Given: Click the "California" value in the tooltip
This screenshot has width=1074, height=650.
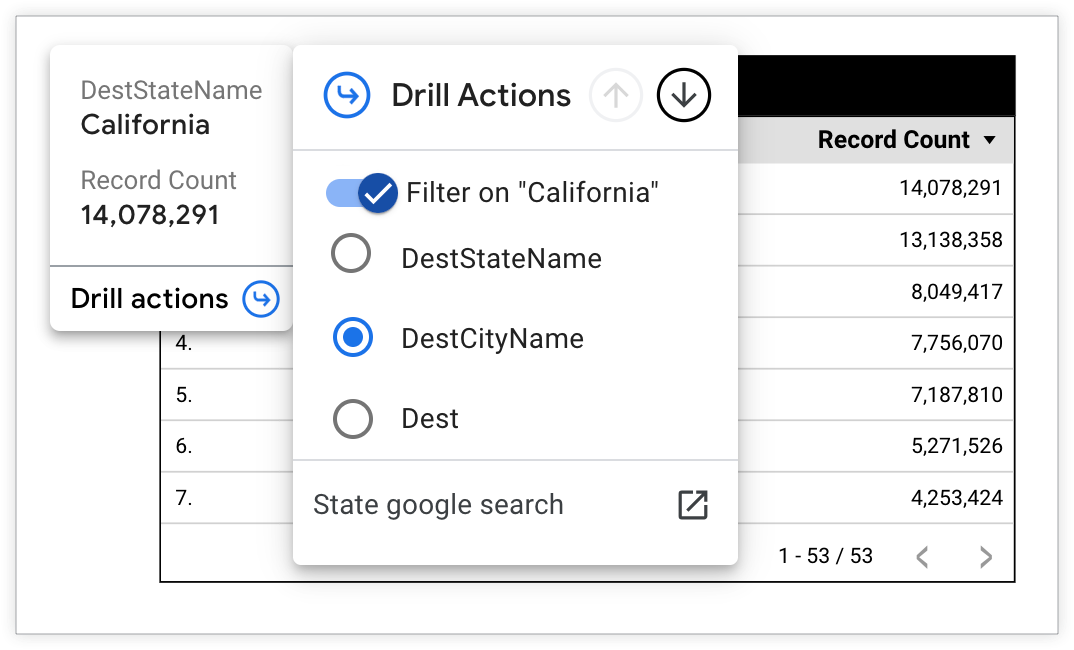Looking at the screenshot, I should point(145,125).
